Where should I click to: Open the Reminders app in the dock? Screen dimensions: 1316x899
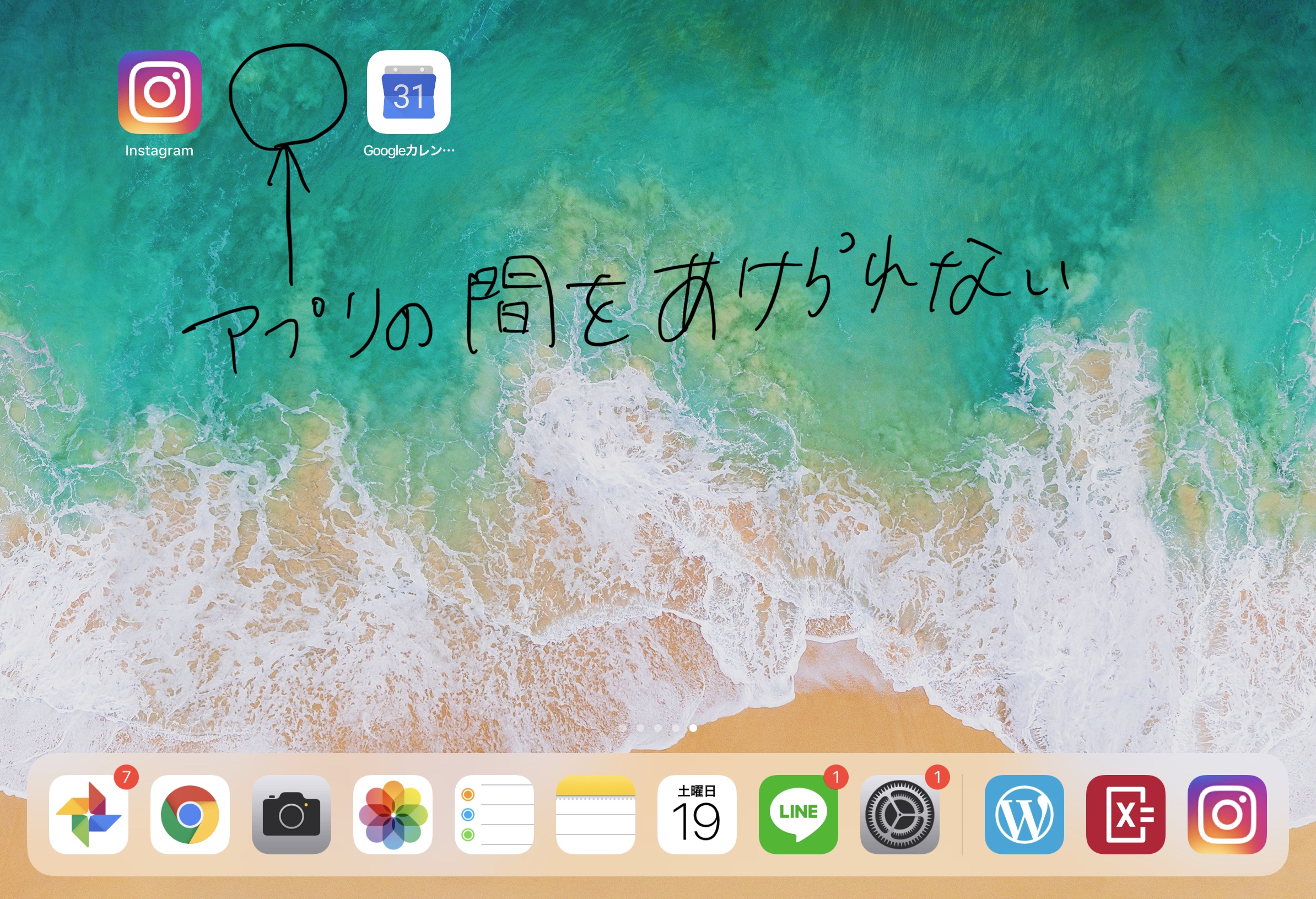(x=494, y=814)
